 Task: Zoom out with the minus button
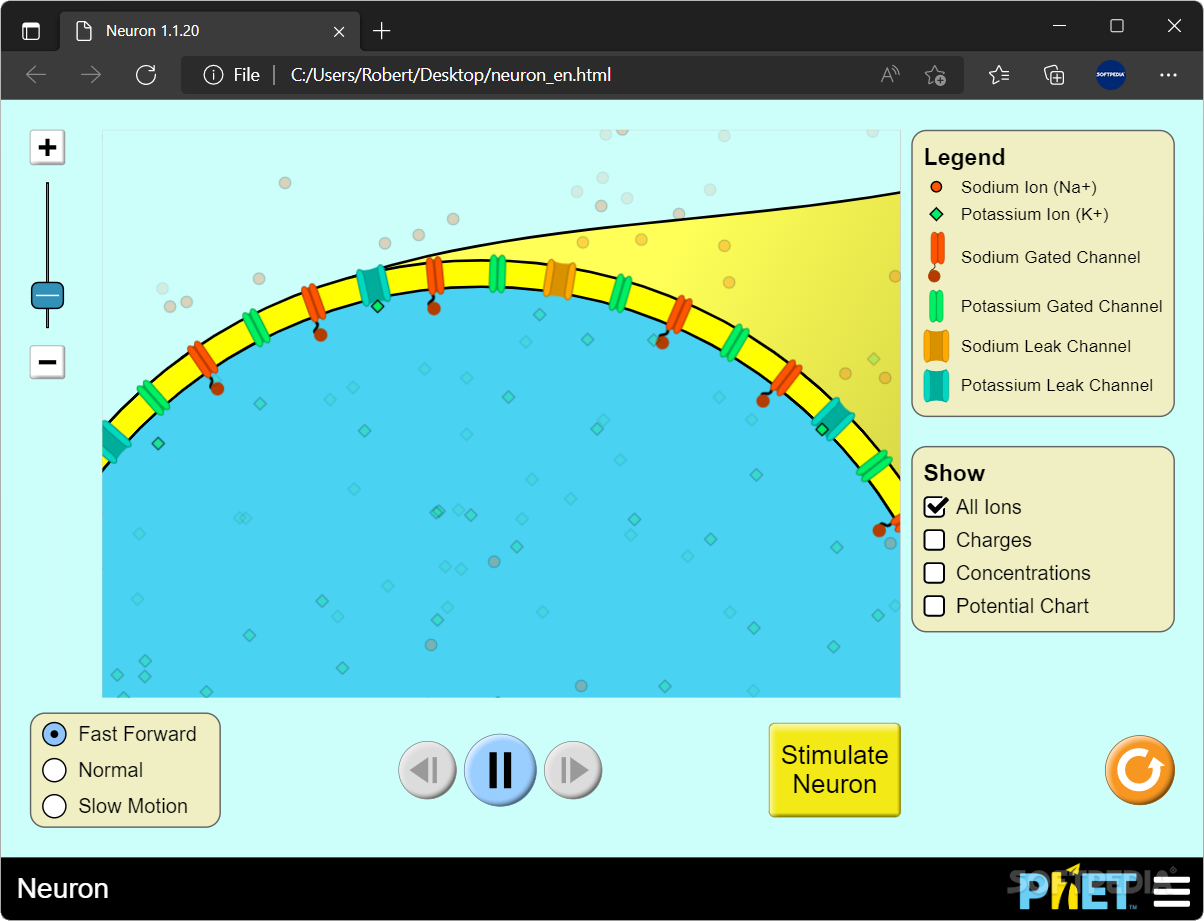[x=47, y=361]
